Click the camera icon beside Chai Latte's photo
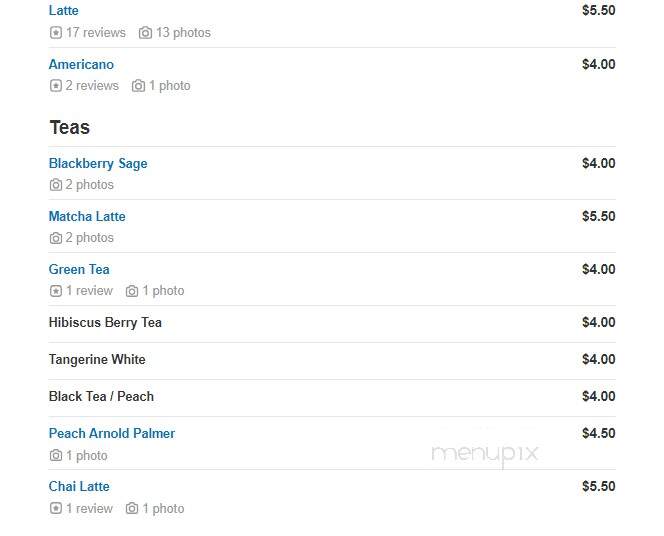This screenshot has height=536, width=664. tap(132, 508)
